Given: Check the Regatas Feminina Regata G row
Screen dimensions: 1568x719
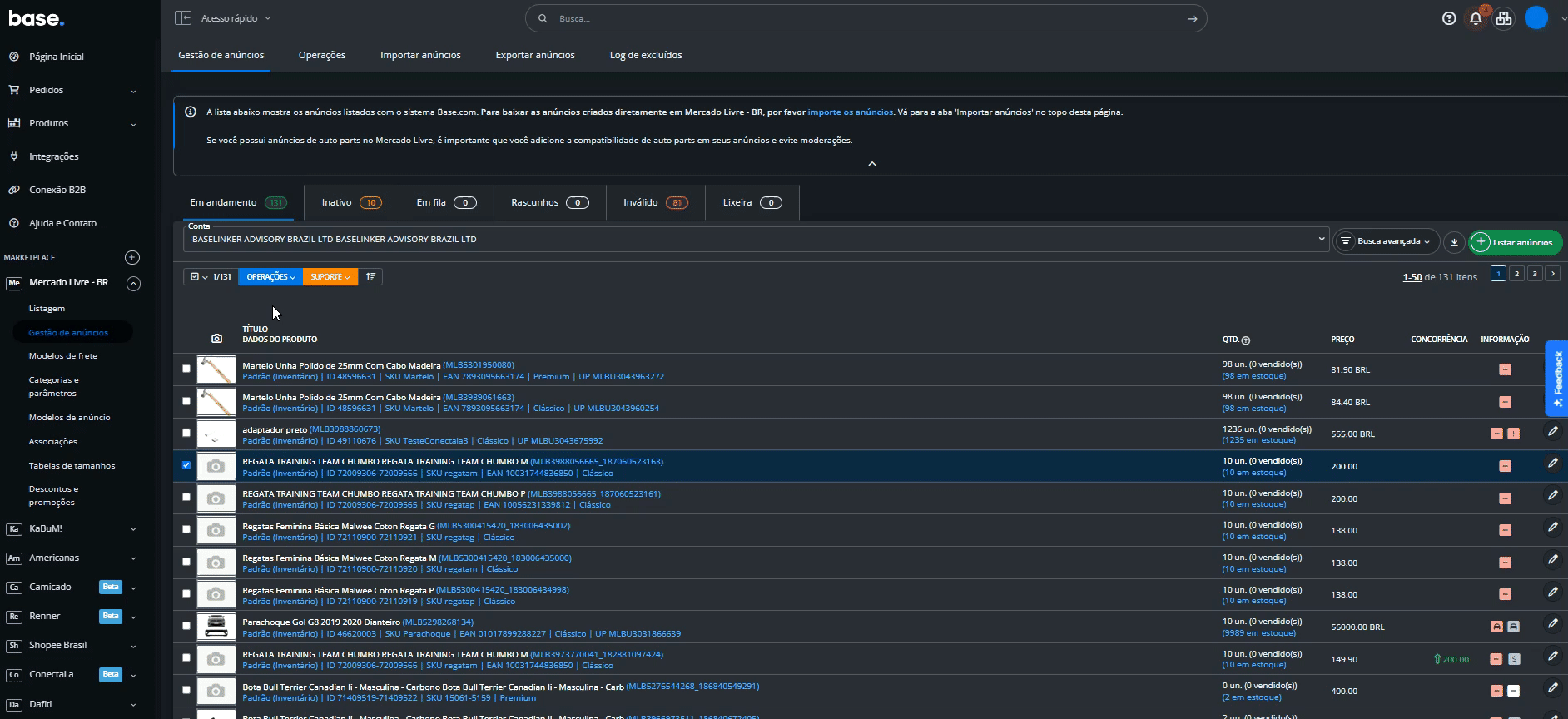Looking at the screenshot, I should pyautogui.click(x=186, y=529).
